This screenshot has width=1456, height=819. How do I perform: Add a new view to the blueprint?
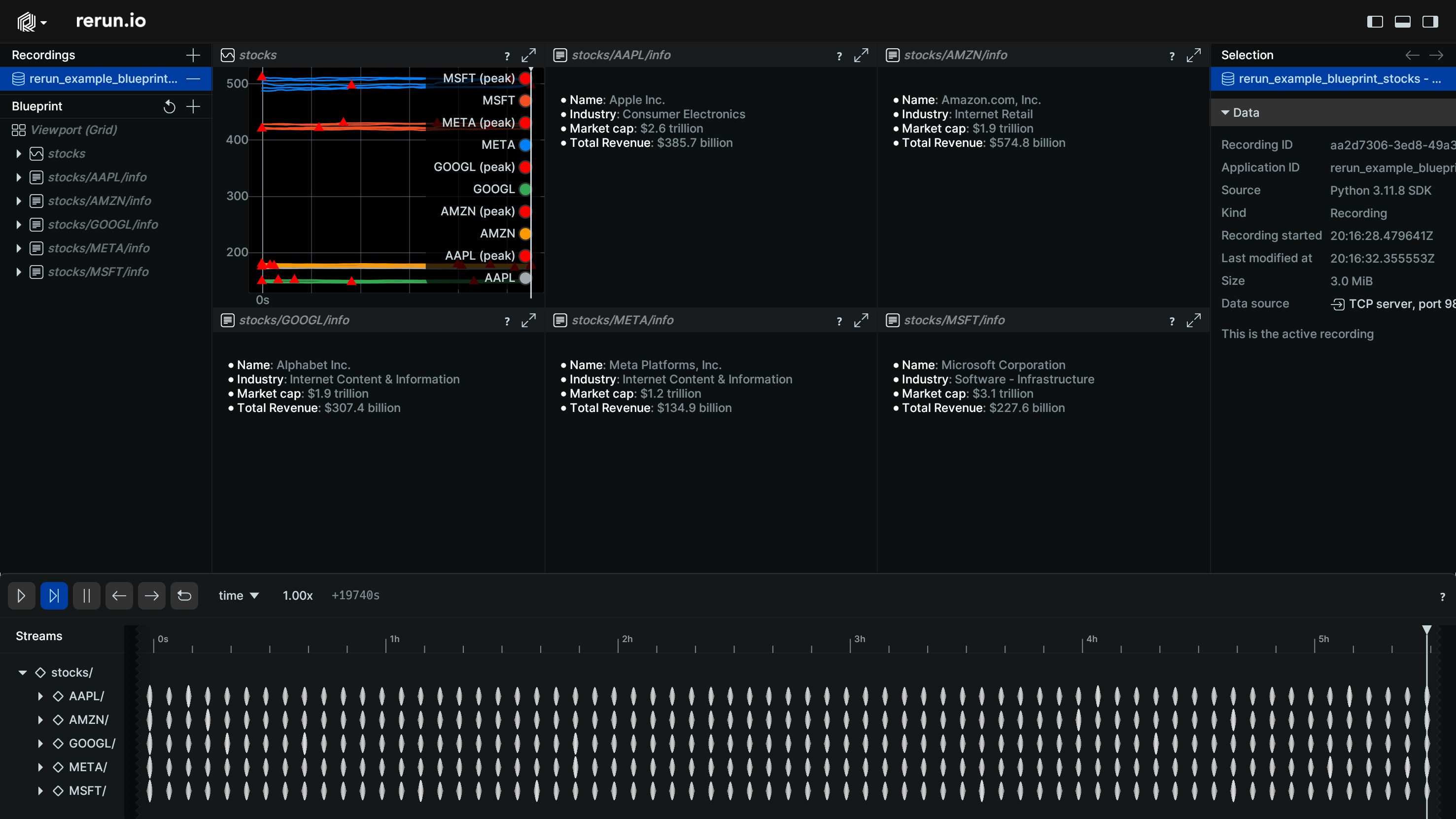click(193, 106)
